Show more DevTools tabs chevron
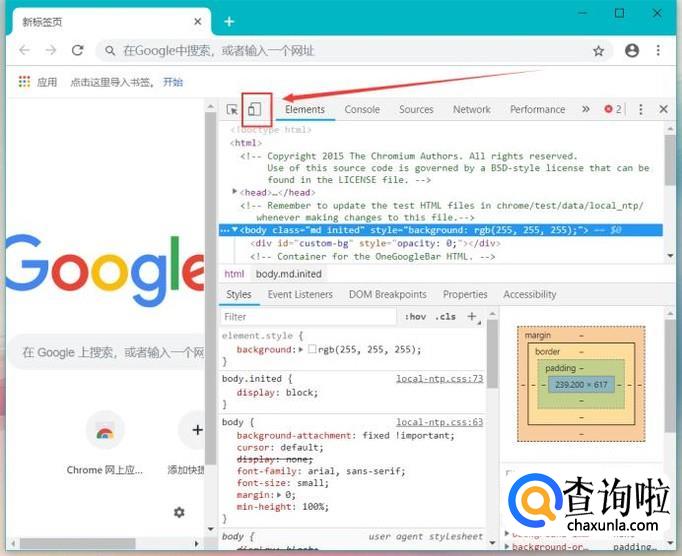 [x=586, y=109]
